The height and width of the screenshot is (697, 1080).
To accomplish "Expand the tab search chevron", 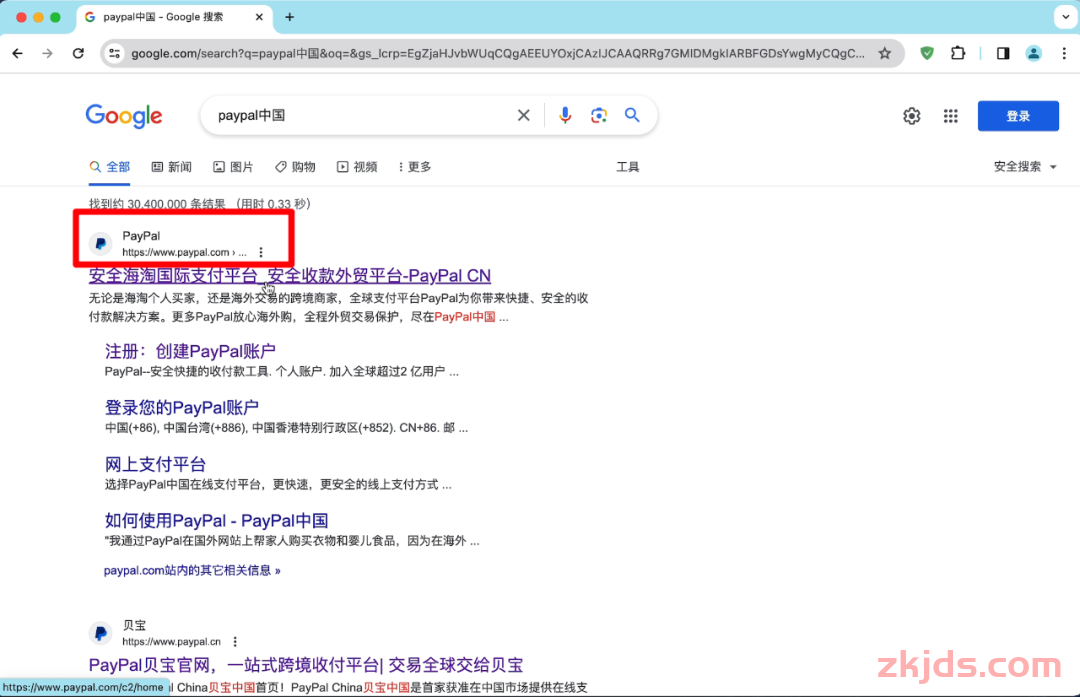I will tap(1065, 17).
